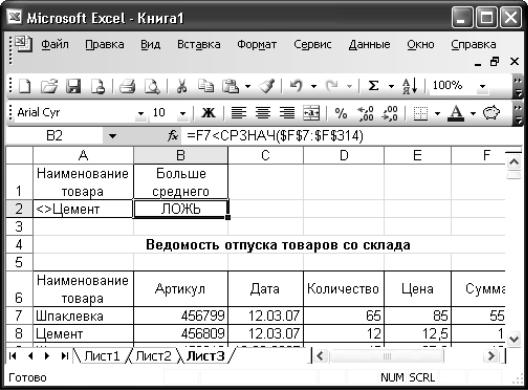Toggle align right formatting
Image resolution: width=528 pixels, height=390 pixels.
[287, 113]
